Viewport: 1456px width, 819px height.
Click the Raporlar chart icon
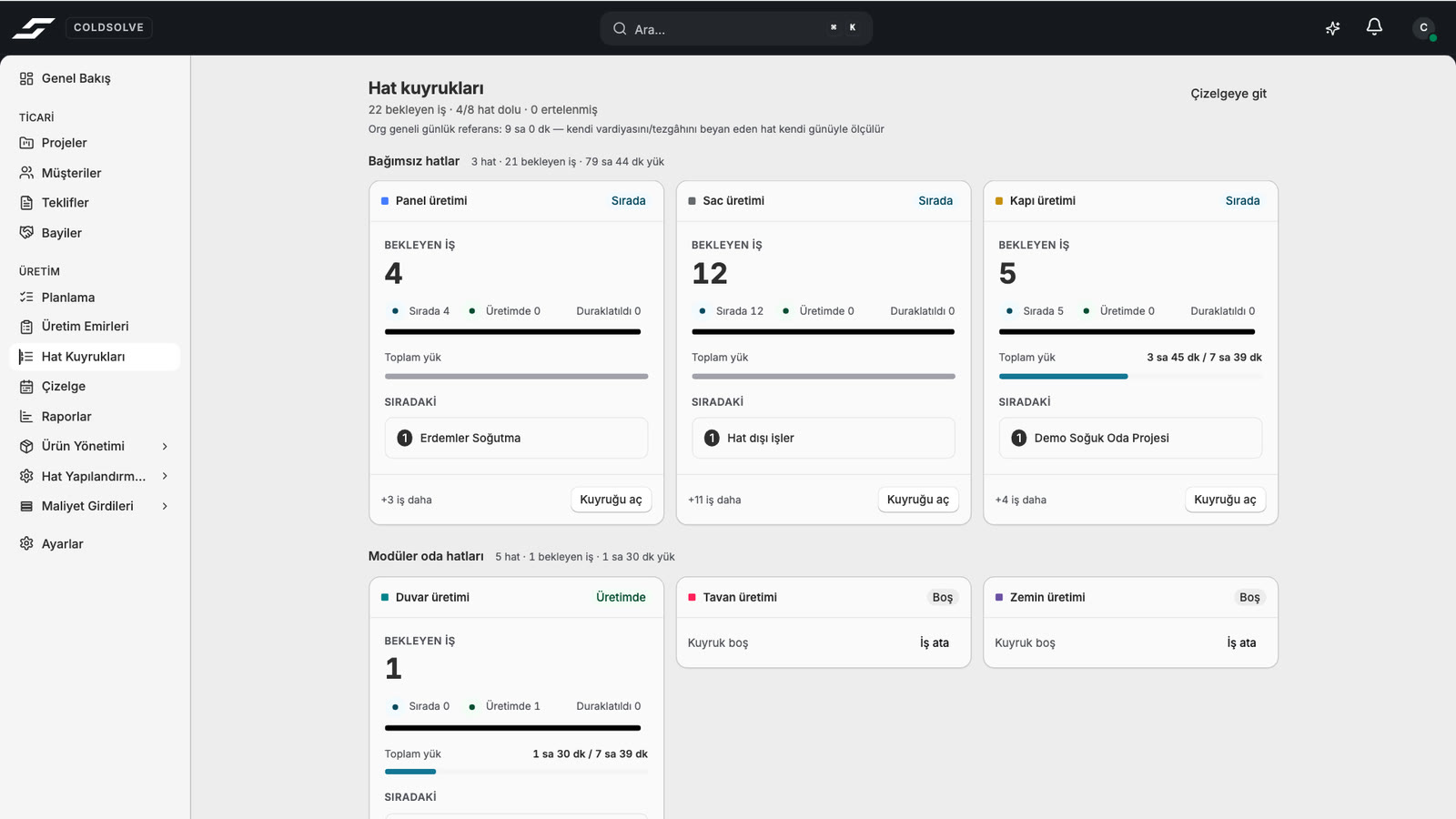[x=26, y=417]
